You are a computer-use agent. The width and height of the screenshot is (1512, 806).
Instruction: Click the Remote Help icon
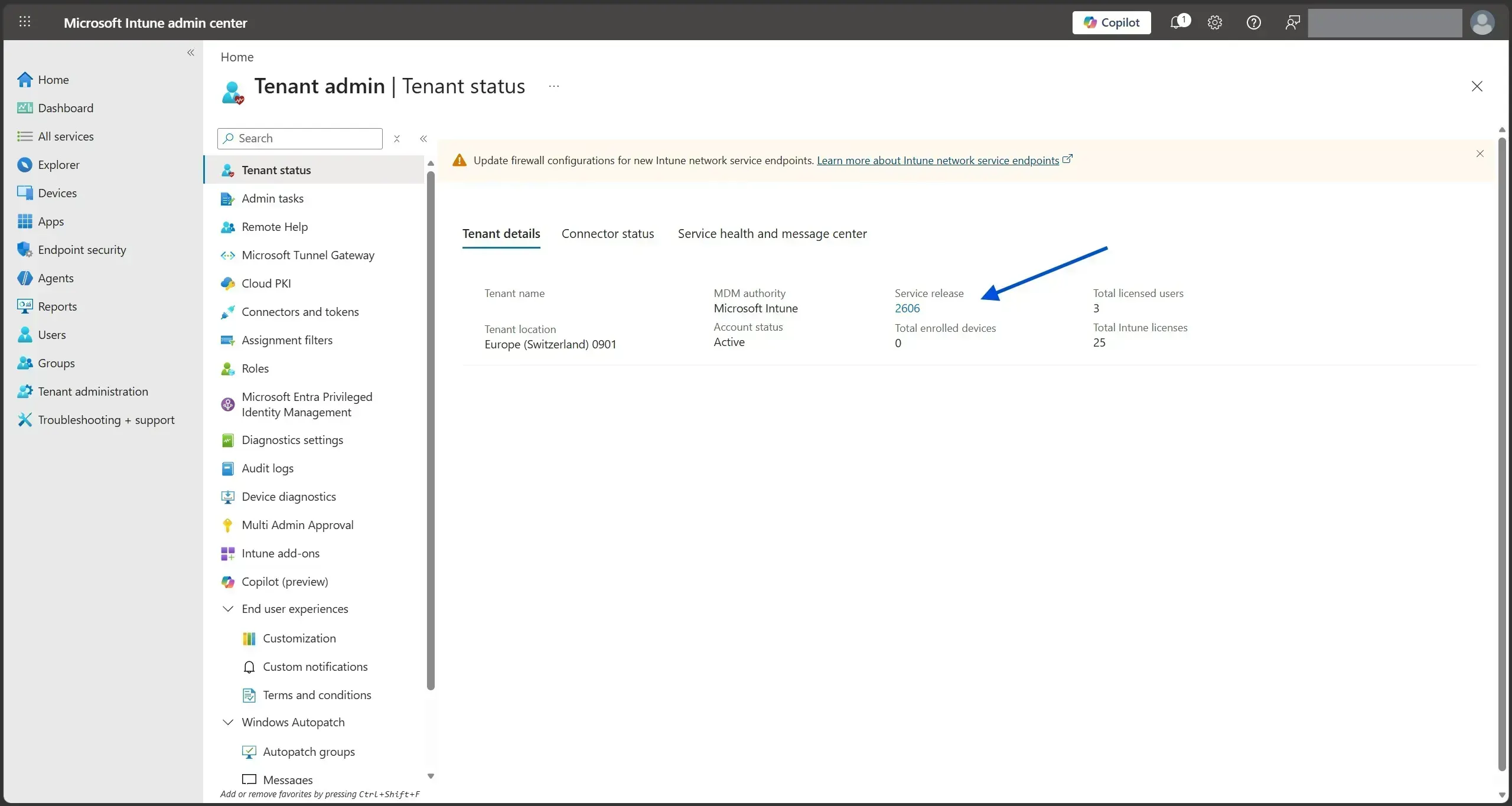click(x=227, y=227)
